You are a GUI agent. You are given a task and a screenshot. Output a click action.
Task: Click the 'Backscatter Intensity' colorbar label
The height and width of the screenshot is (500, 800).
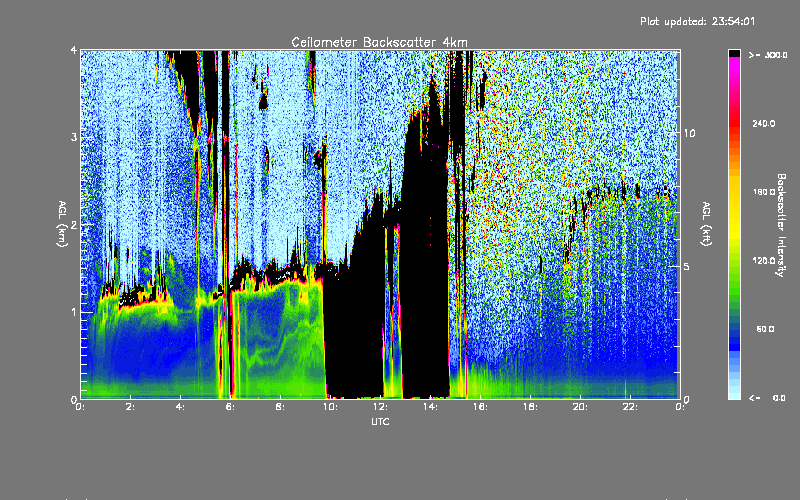point(780,225)
